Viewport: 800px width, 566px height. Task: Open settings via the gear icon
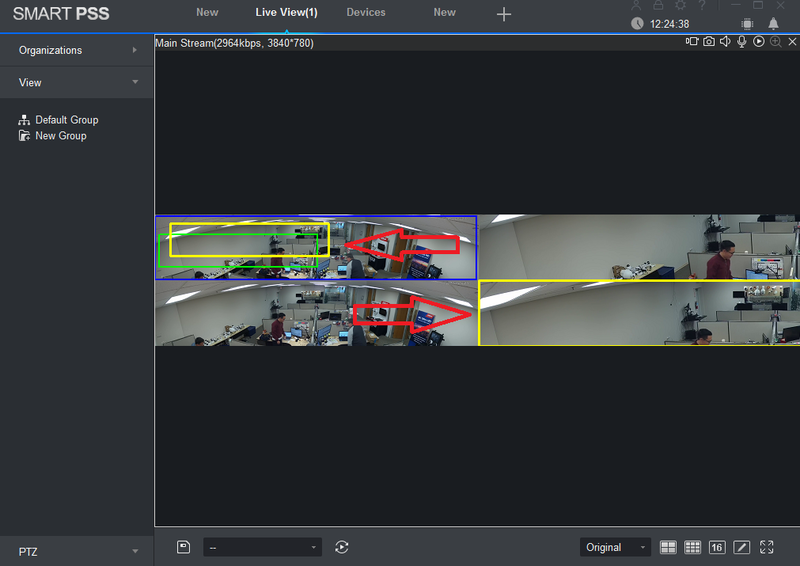pyautogui.click(x=681, y=5)
